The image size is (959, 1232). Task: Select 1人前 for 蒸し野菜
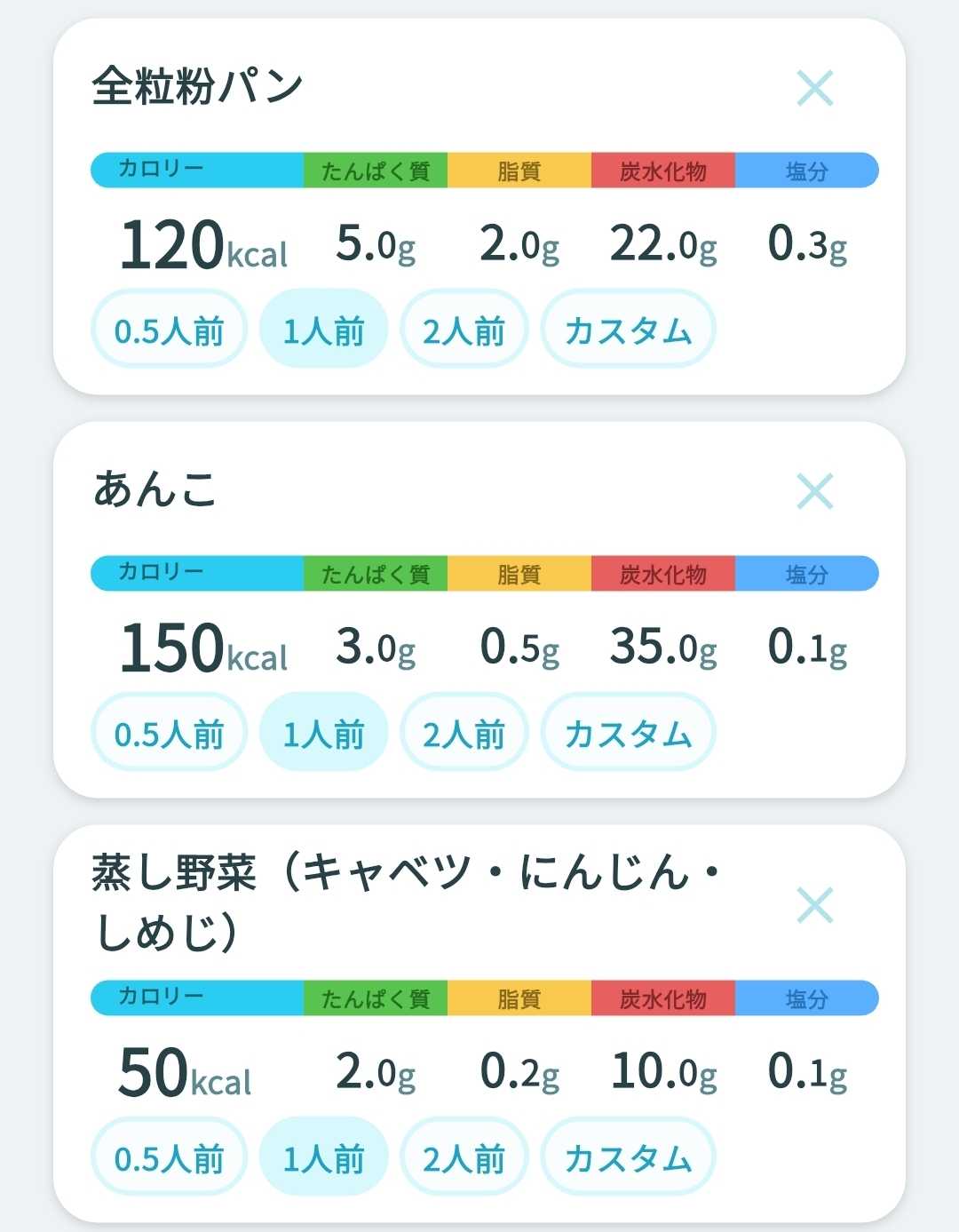pos(323,1158)
